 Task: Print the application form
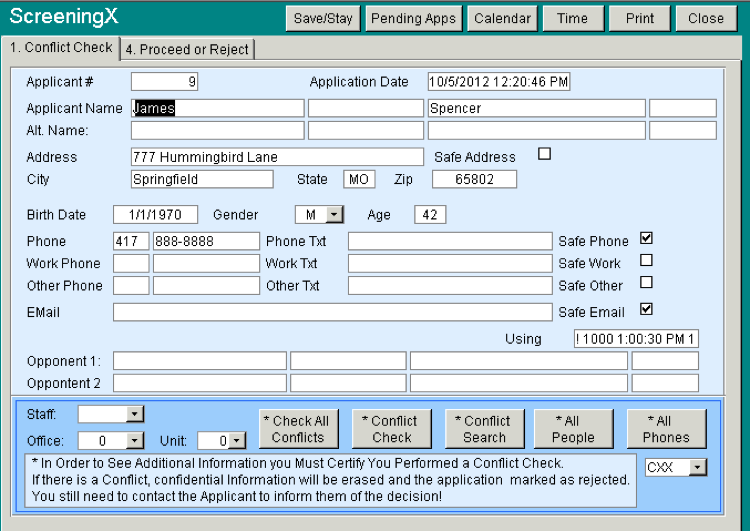(x=639, y=18)
